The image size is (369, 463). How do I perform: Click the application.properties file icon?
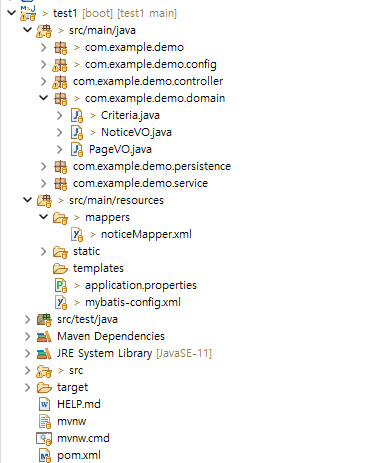click(x=61, y=286)
